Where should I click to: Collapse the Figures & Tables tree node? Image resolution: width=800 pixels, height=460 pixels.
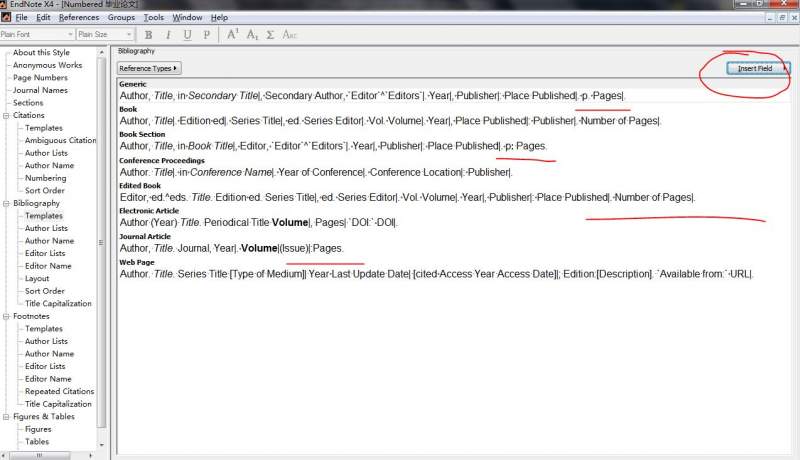(x=6, y=417)
